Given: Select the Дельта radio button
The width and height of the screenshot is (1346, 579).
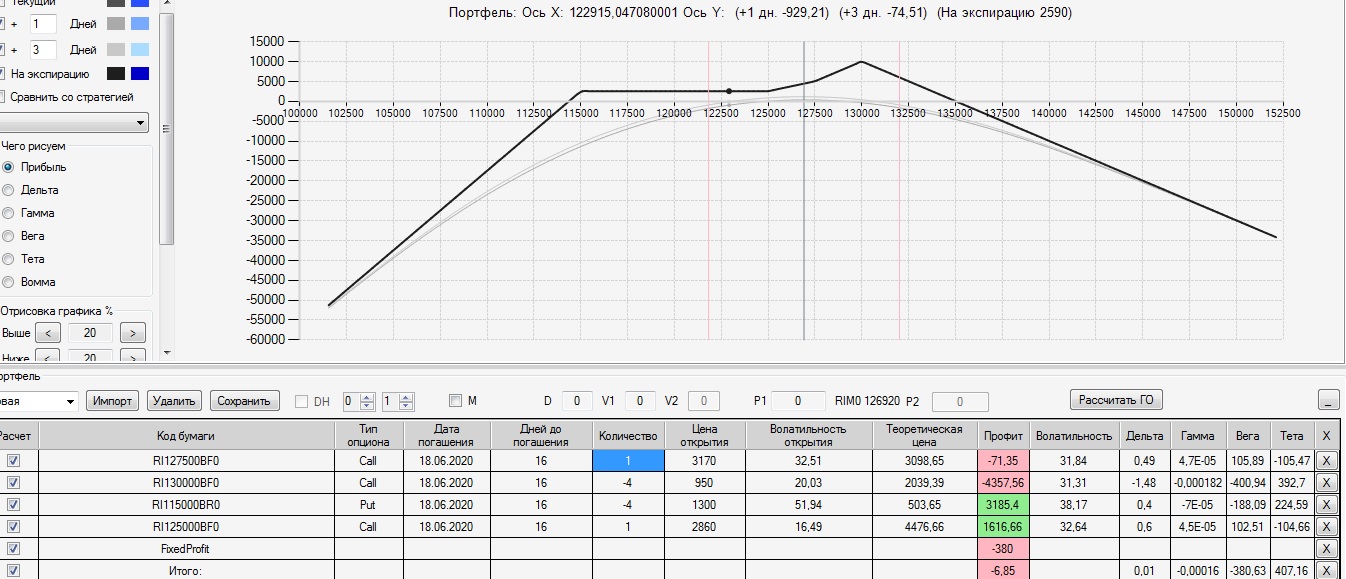Looking at the screenshot, I should point(9,190).
